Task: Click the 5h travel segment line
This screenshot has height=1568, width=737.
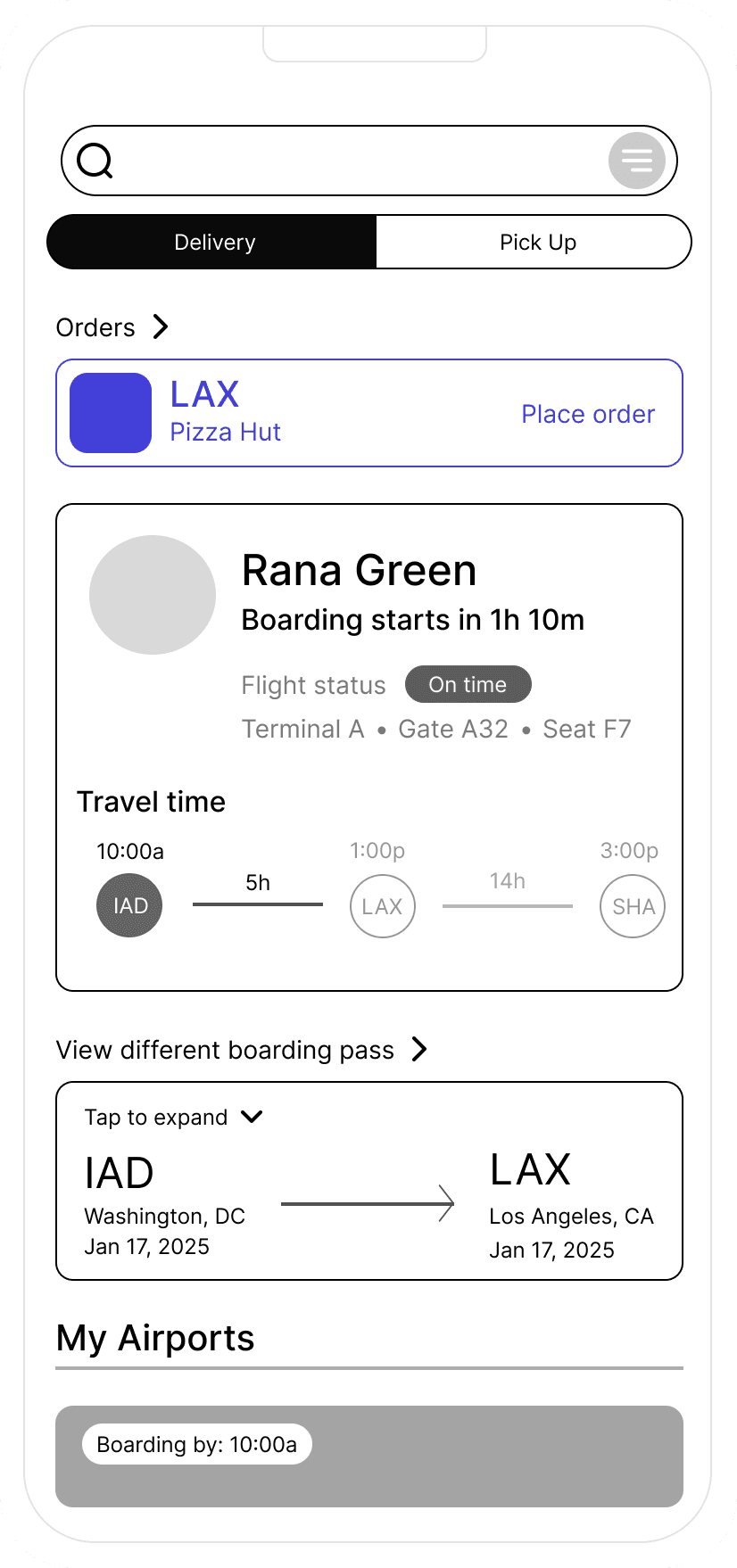Action: tap(258, 904)
